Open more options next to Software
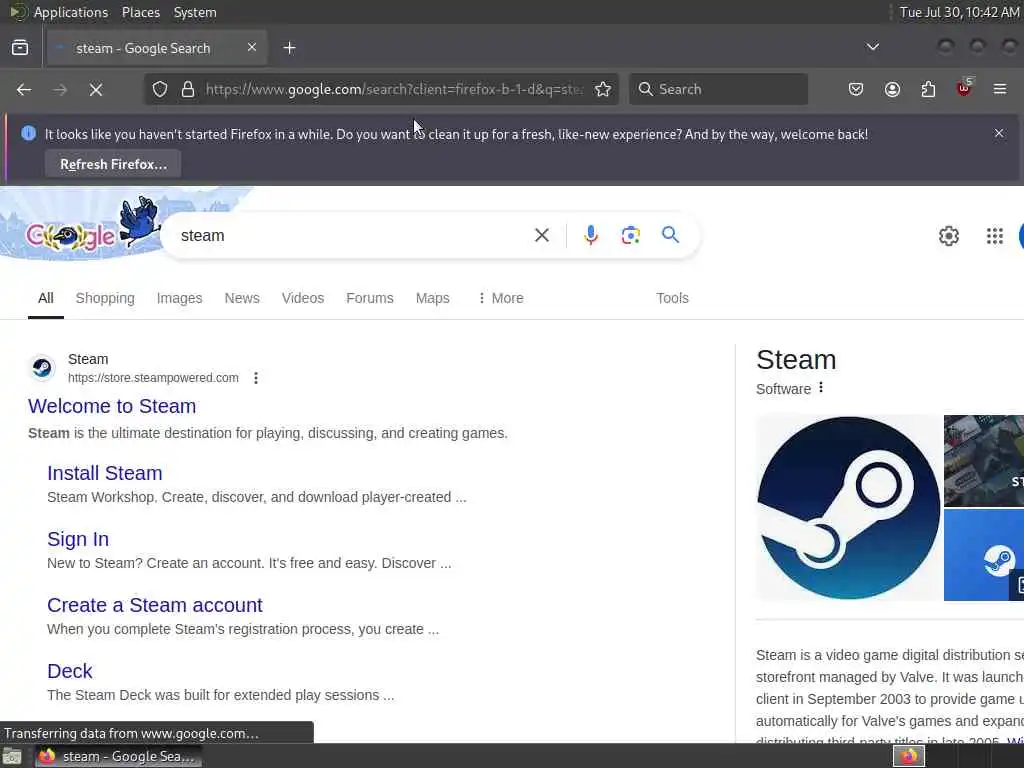Screen dimensions: 1024x768 pos(821,388)
